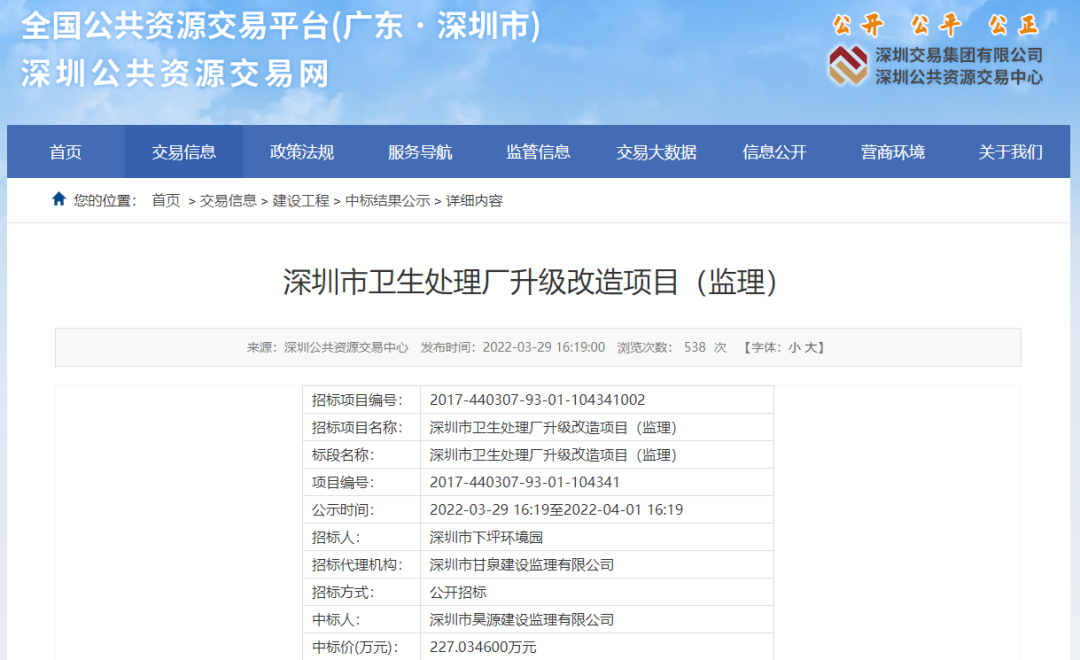
Task: Switch font size to 小
Action: pyautogui.click(x=793, y=347)
